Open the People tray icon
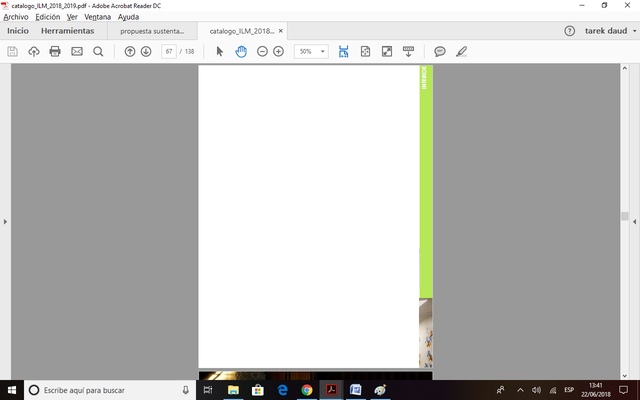The height and width of the screenshot is (400, 640). coord(500,390)
